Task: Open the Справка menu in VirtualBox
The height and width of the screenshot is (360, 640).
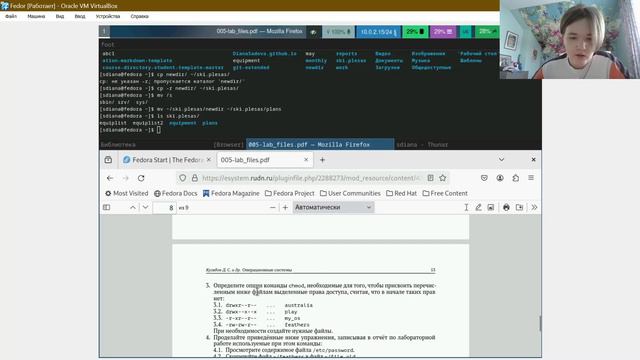Action: [139, 16]
